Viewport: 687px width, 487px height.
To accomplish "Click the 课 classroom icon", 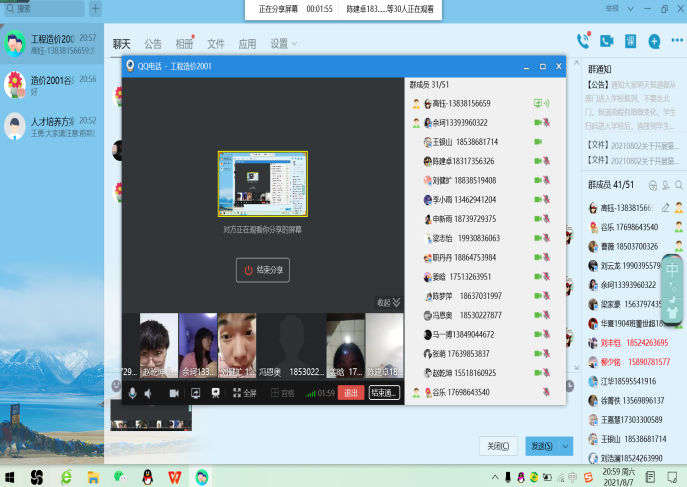I will [630, 41].
